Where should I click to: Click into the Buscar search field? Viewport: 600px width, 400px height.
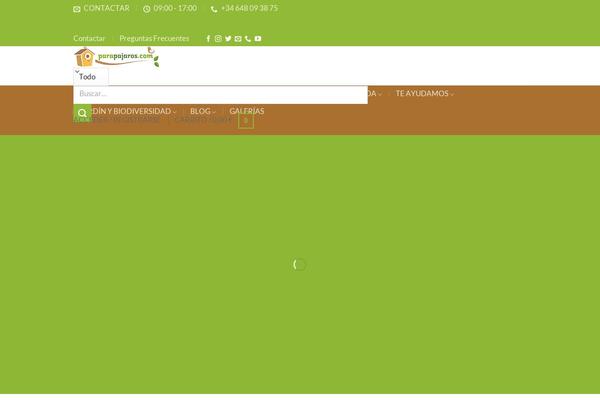click(220, 94)
